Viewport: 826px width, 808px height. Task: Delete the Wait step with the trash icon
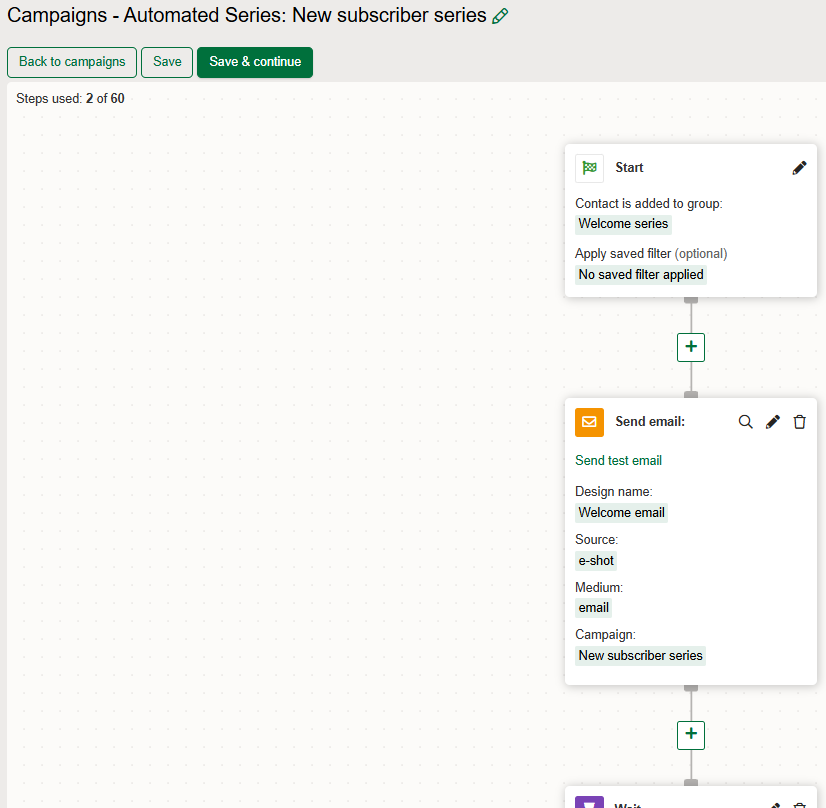[799, 803]
